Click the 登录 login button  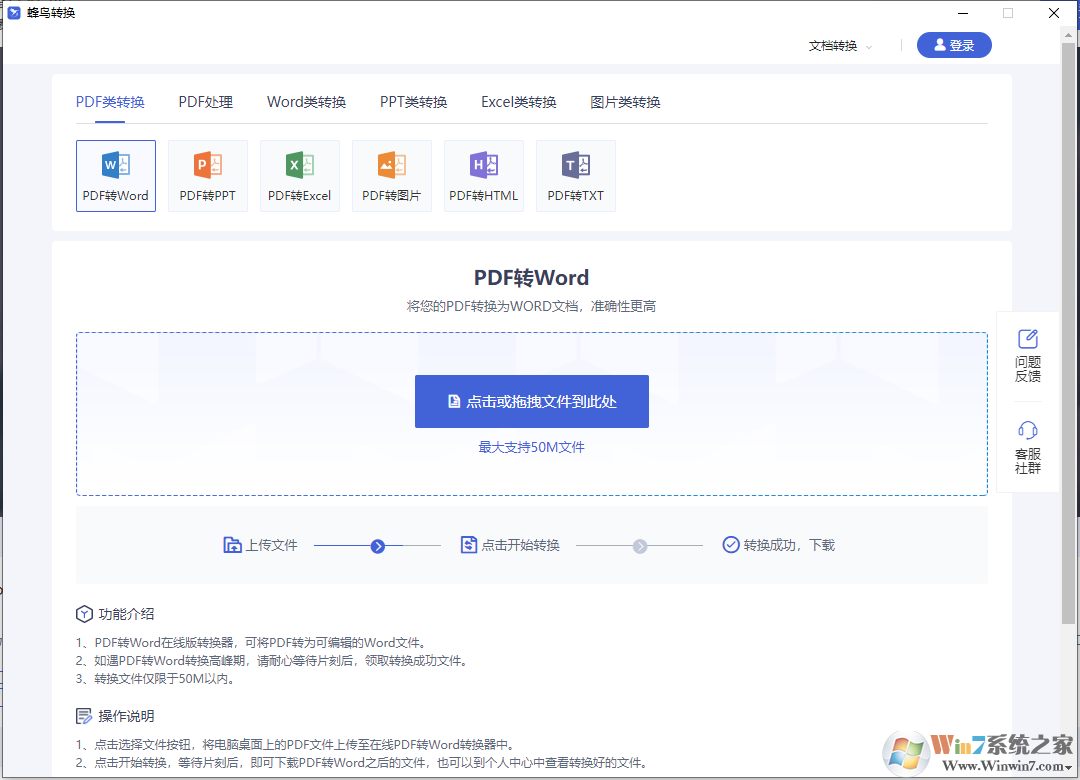(953, 45)
